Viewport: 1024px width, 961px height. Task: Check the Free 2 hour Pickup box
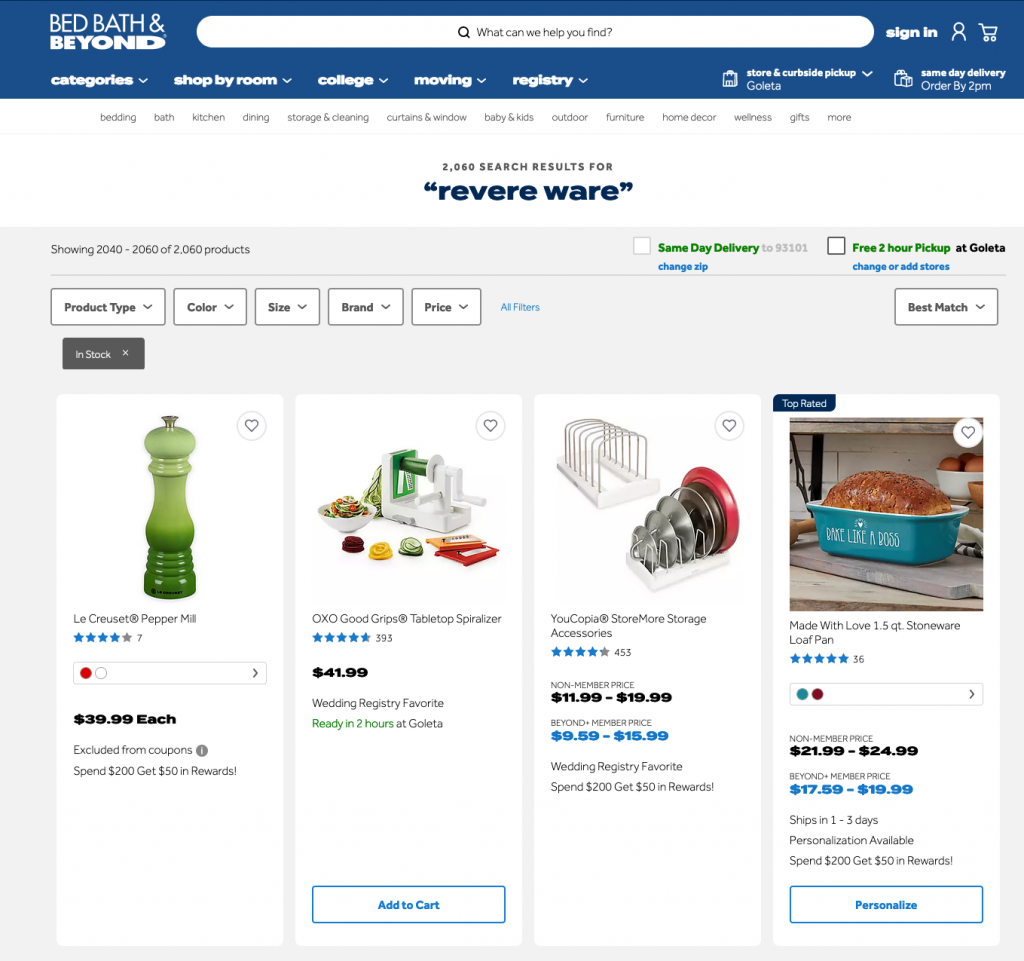point(836,246)
